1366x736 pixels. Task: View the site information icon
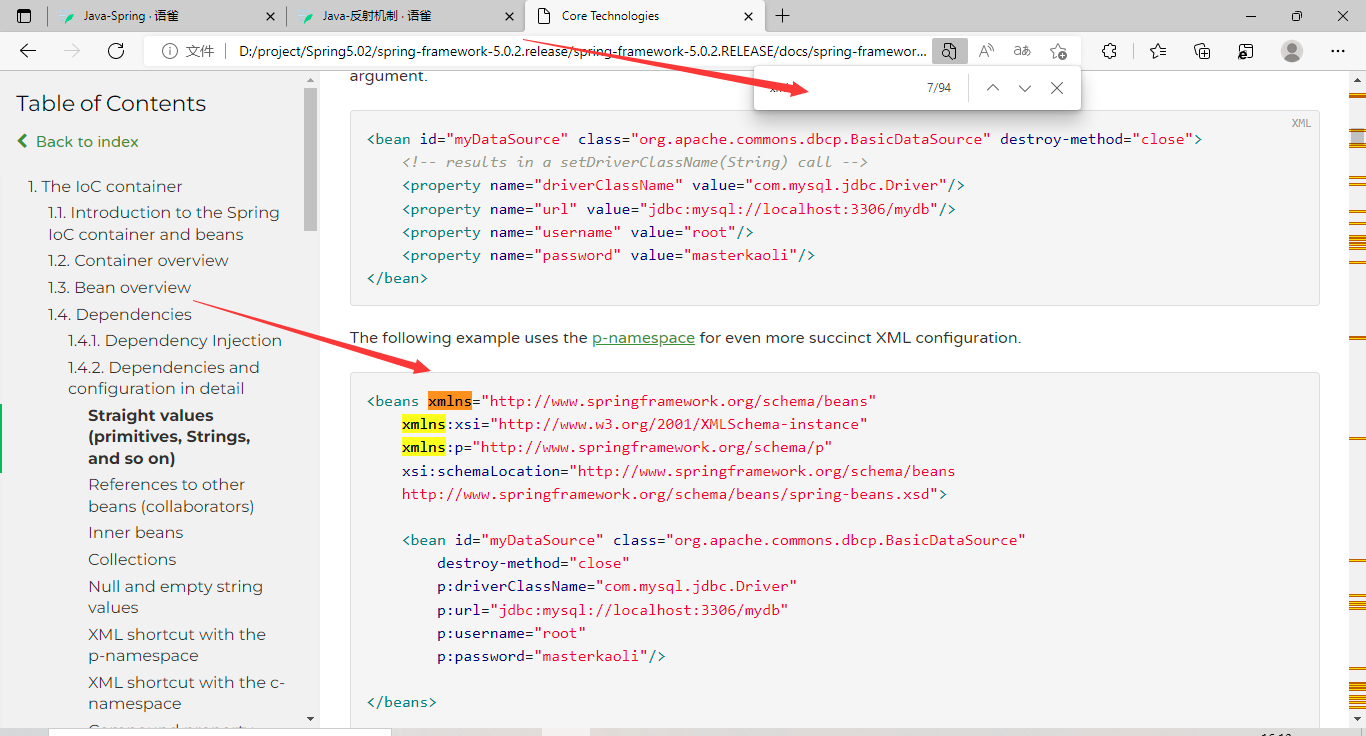tap(170, 51)
